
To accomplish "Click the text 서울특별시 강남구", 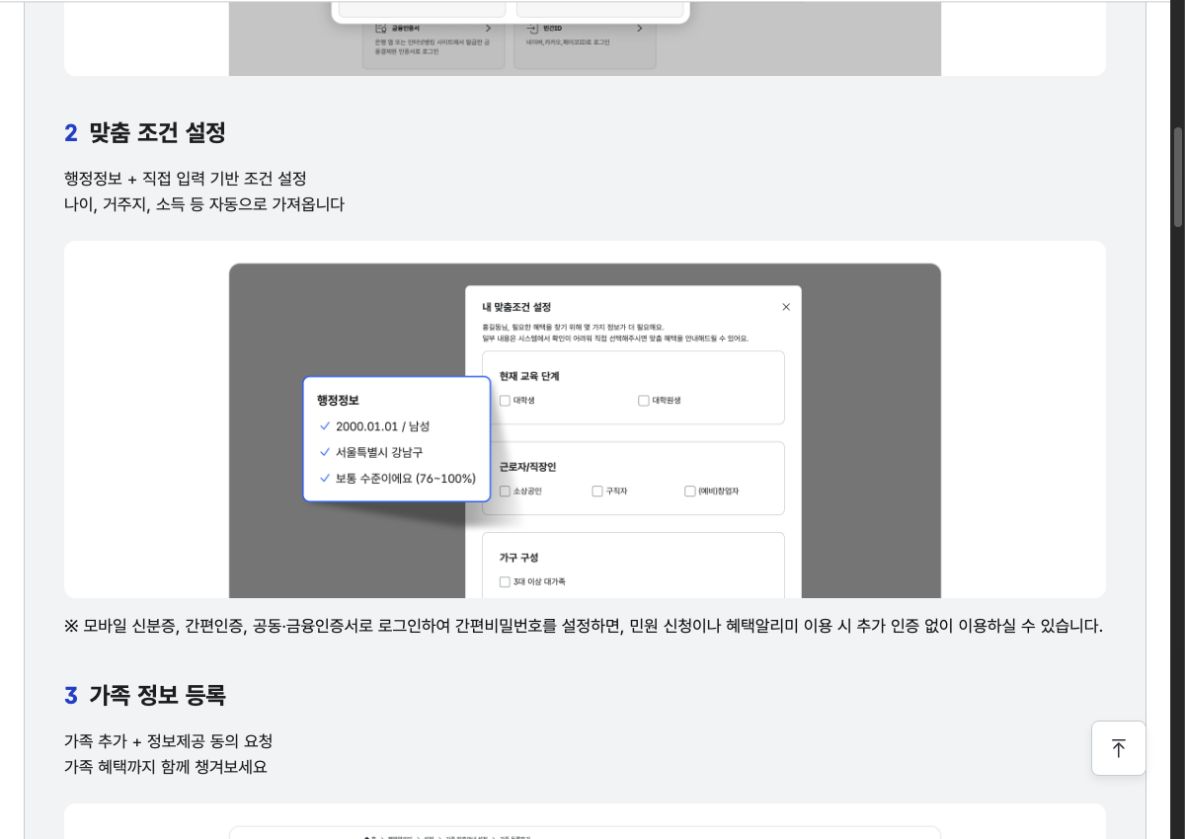I will coord(379,452).
